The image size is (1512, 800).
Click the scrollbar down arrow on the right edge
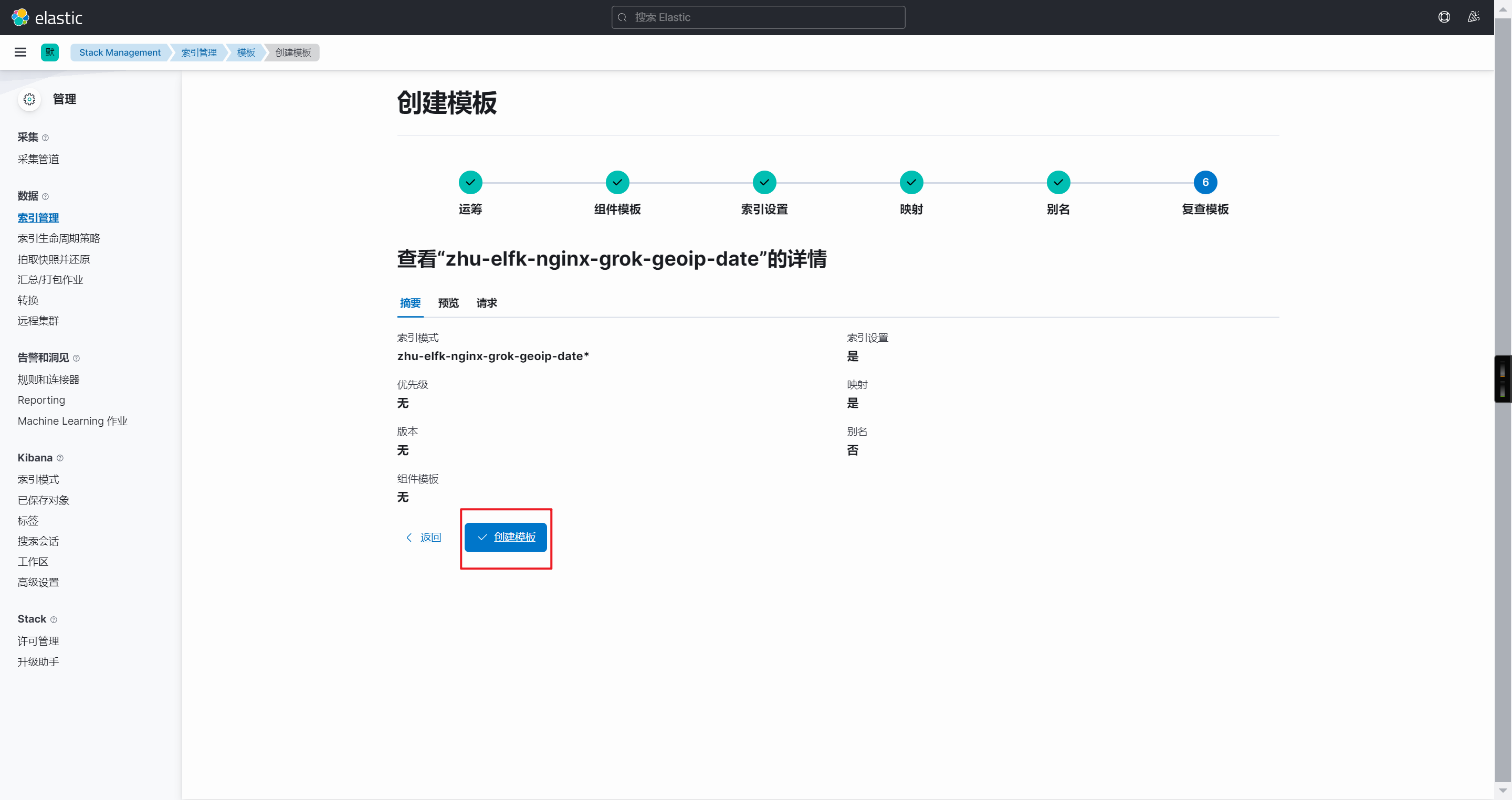tap(1503, 791)
